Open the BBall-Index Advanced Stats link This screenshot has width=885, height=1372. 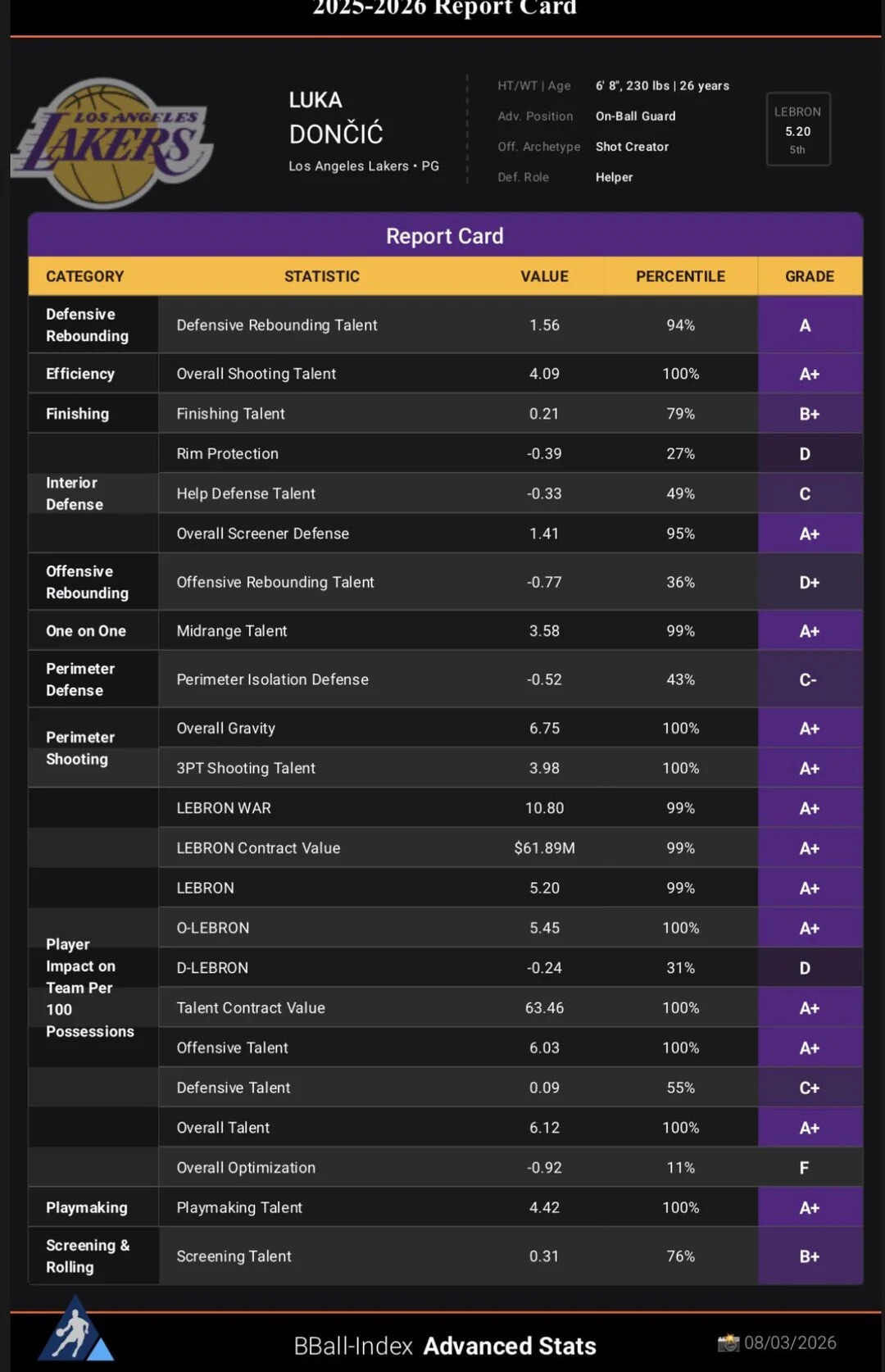[x=445, y=1346]
